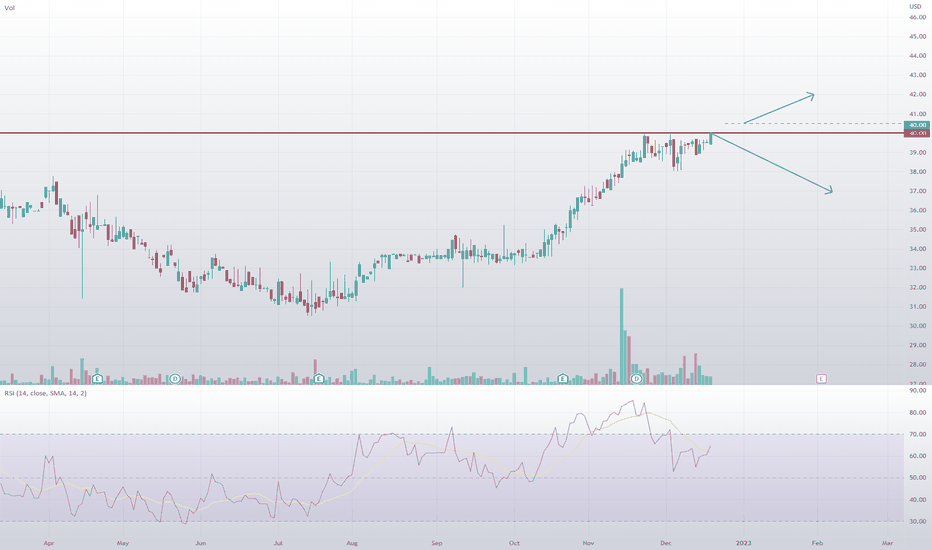Click the earnings marker in late October
Viewport: 932px width, 550px height.
pos(562,378)
